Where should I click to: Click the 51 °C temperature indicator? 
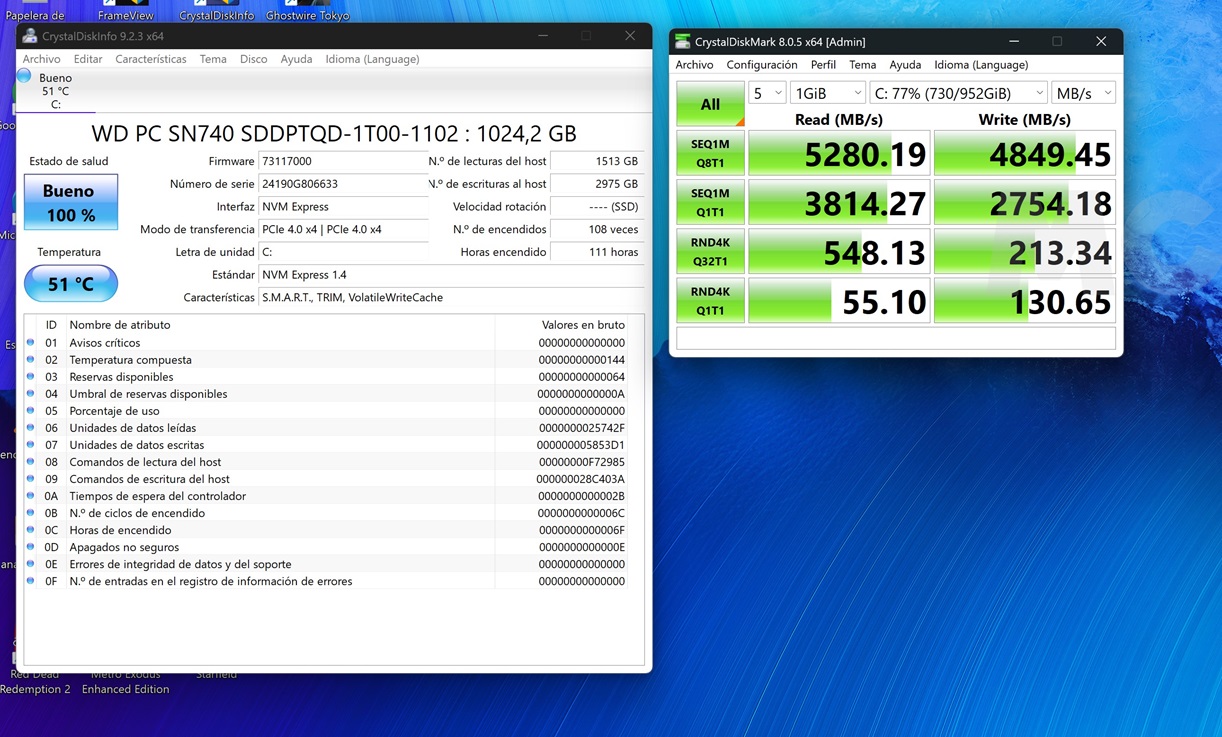point(71,284)
